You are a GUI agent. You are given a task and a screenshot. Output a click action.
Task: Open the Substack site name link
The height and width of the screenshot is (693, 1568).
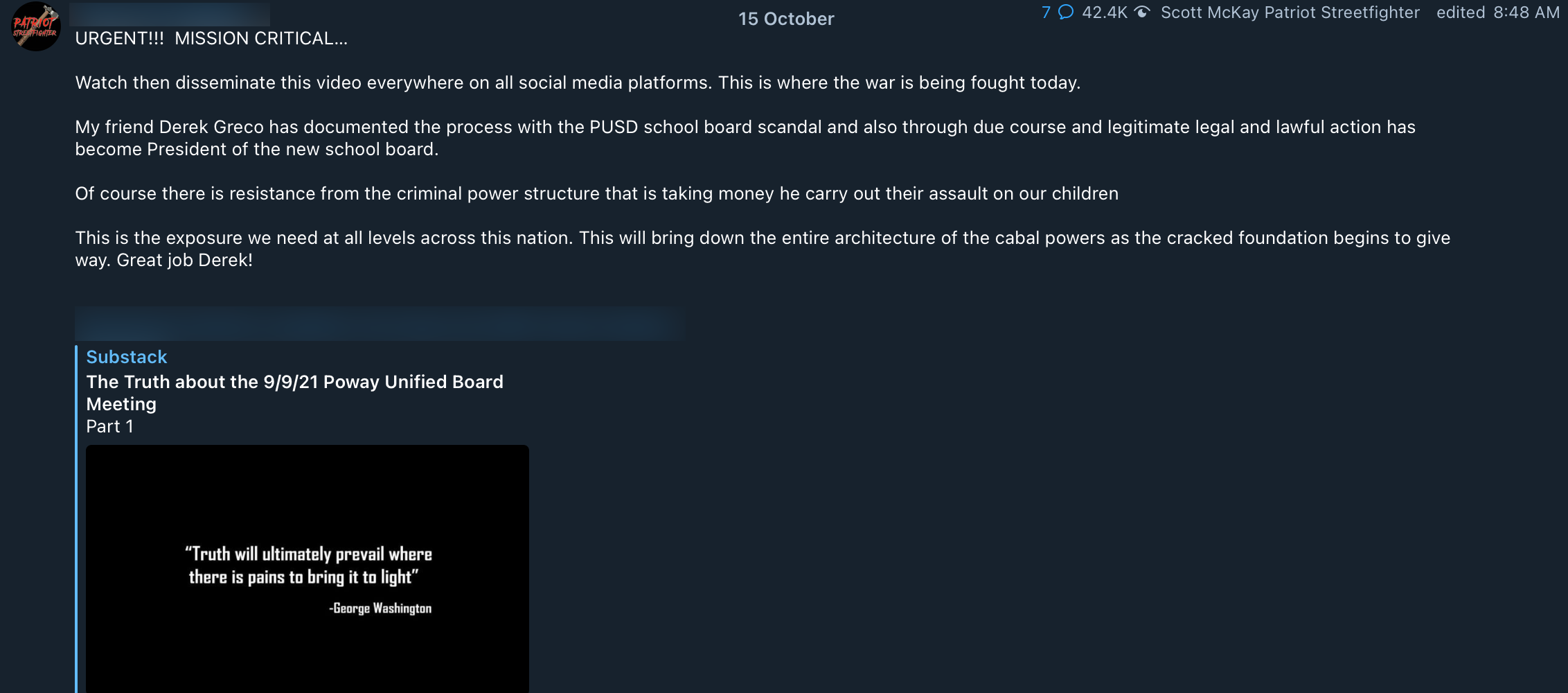tap(127, 357)
